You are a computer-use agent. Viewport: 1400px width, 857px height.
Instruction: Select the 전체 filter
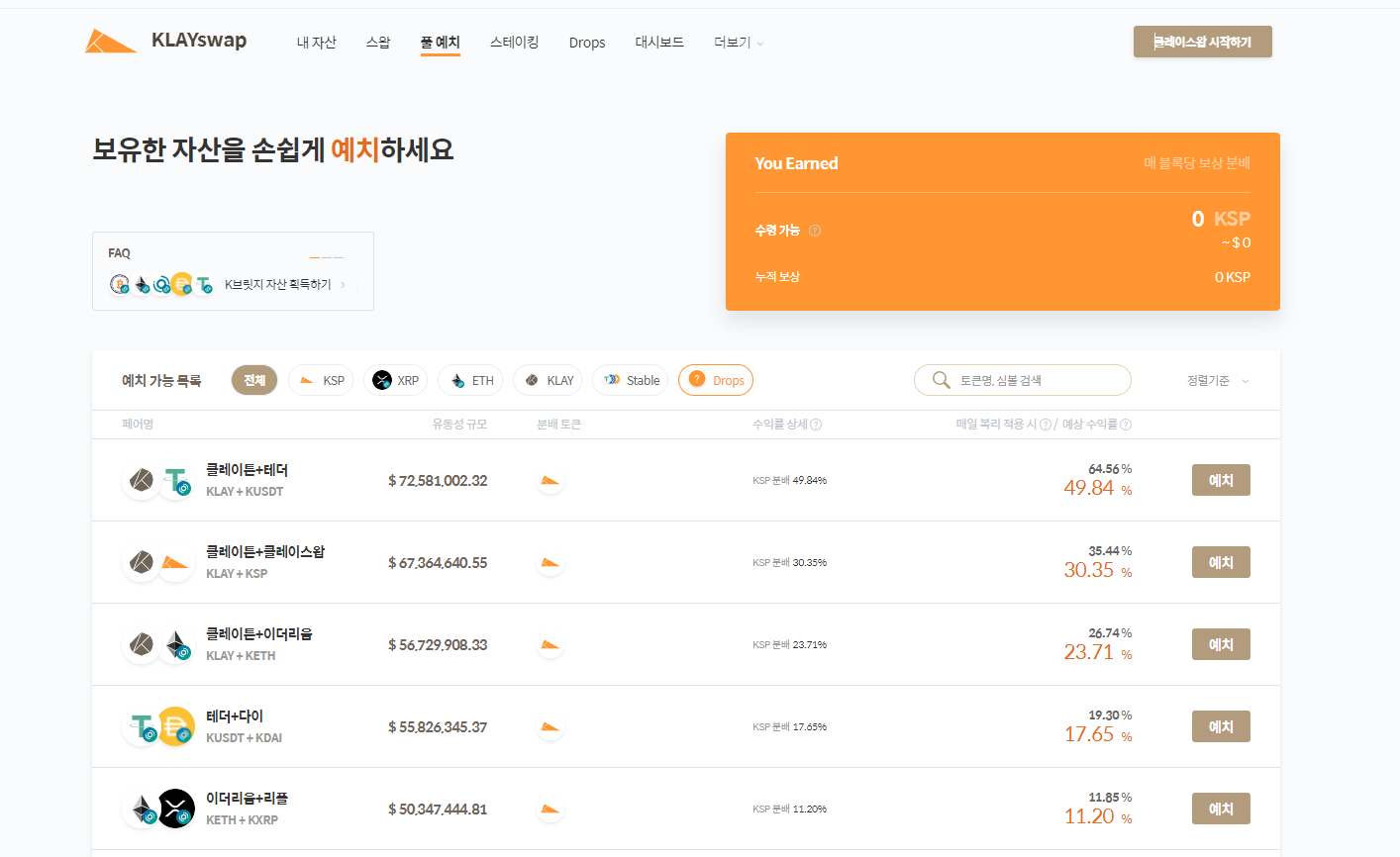254,380
